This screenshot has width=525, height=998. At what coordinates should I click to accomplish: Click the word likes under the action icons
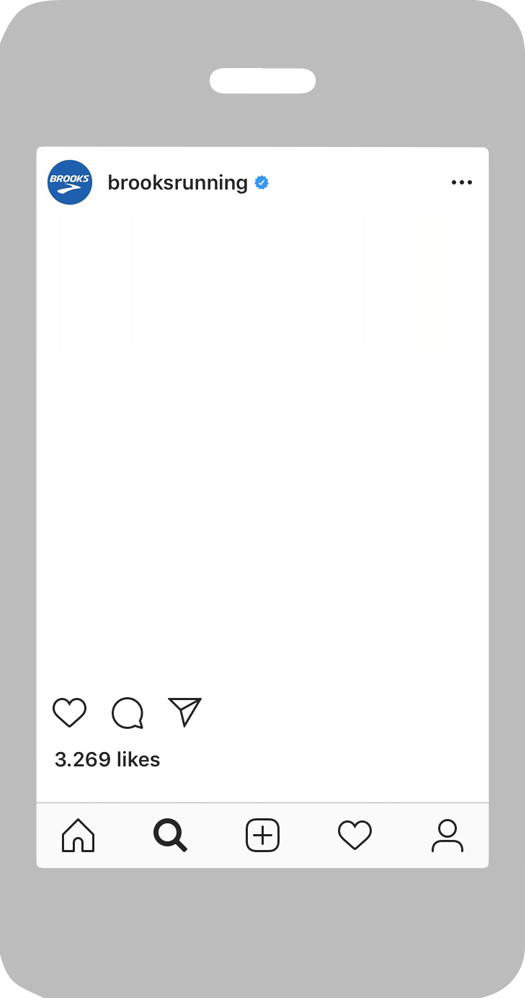click(138, 759)
